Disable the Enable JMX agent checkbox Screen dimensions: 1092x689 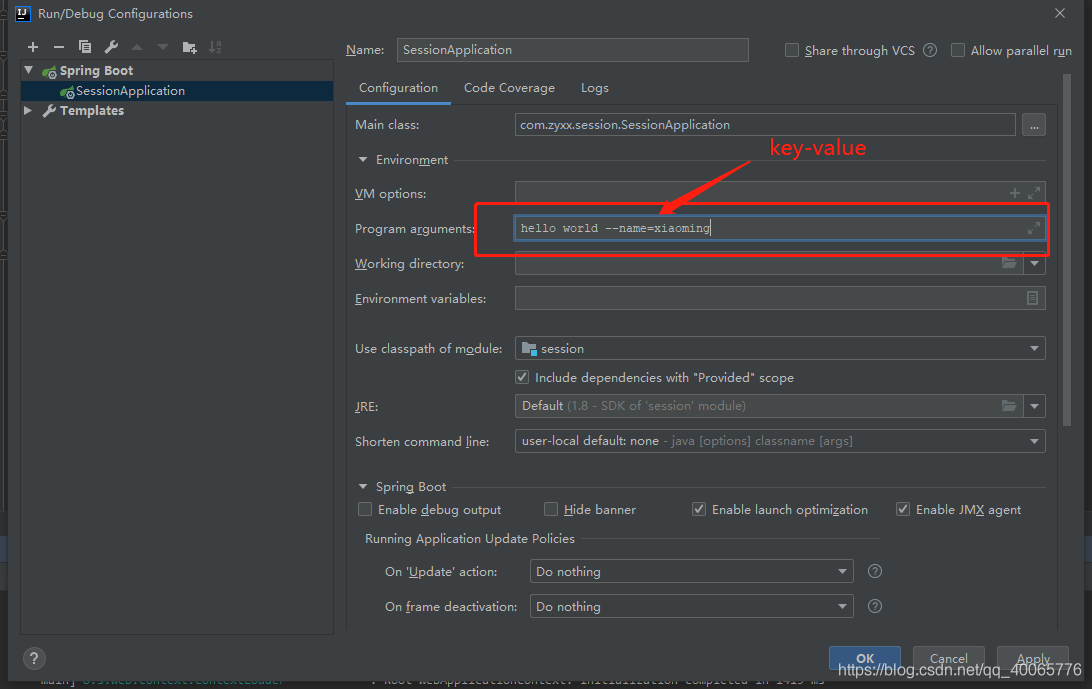(x=903, y=509)
